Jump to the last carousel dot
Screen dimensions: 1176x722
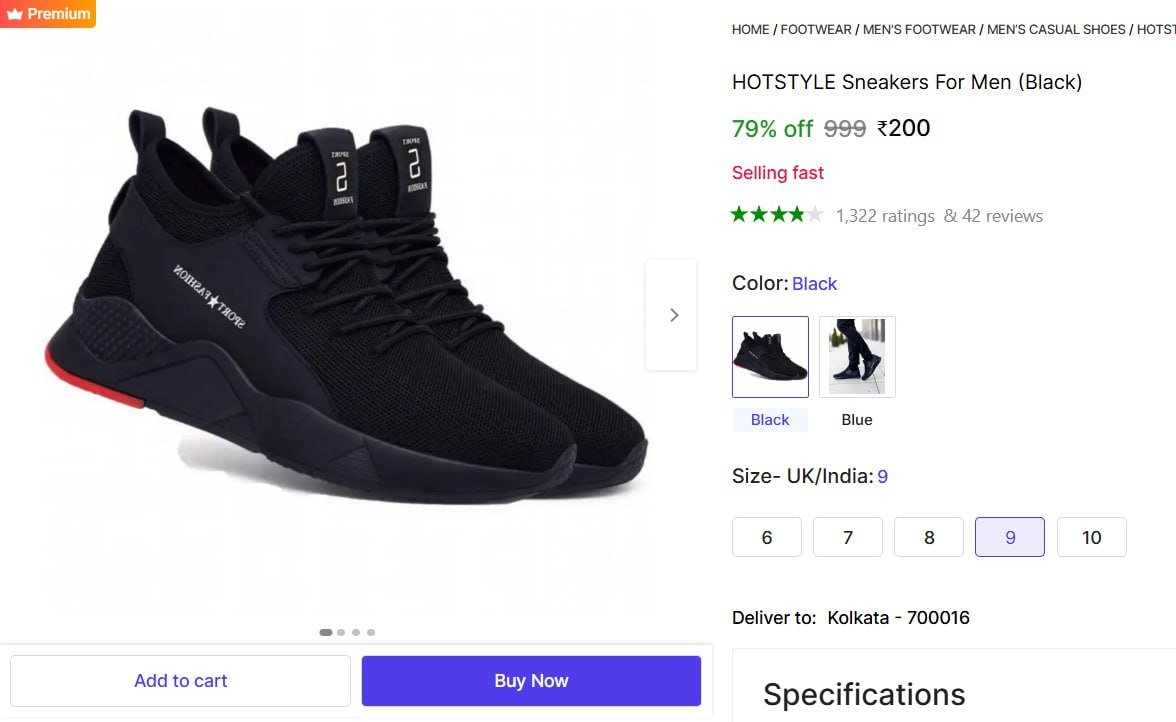pos(371,632)
